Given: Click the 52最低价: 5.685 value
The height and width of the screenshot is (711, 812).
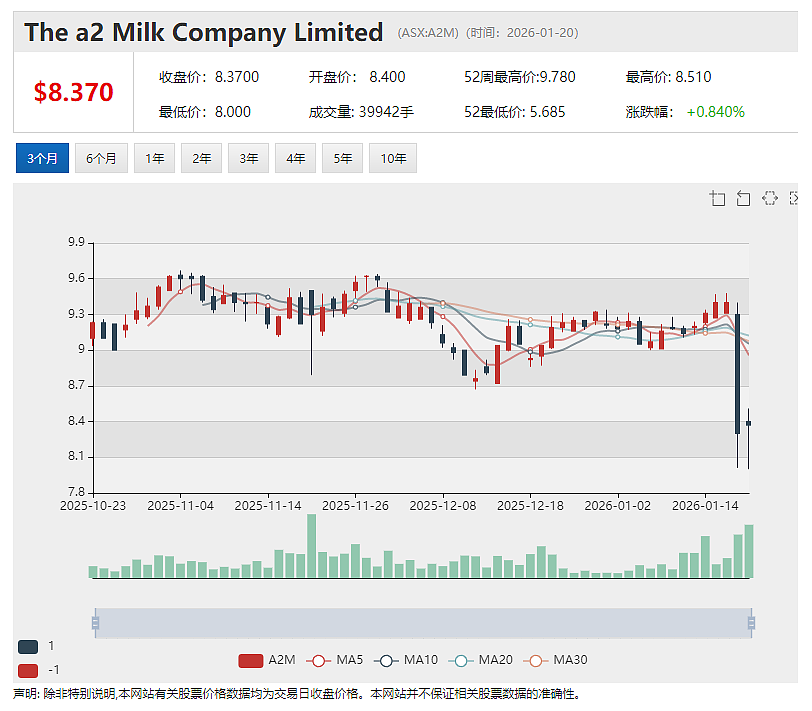Looking at the screenshot, I should 514,112.
